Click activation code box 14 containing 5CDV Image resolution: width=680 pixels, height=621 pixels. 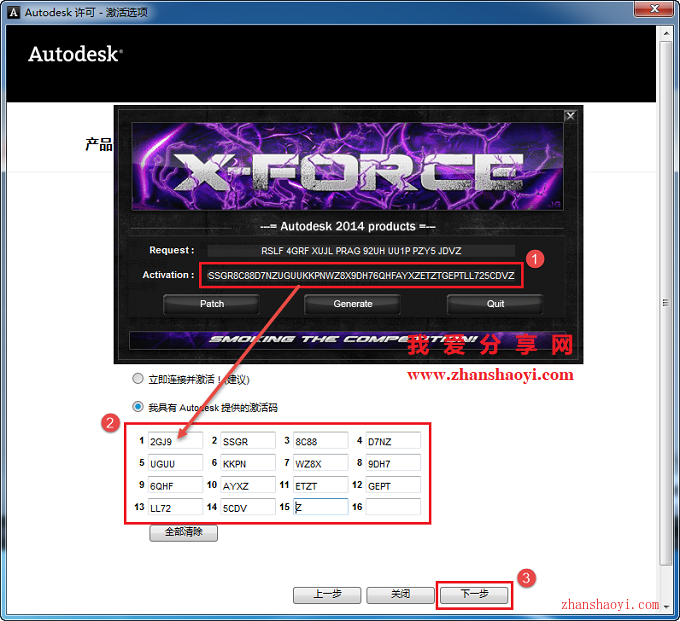(248, 507)
